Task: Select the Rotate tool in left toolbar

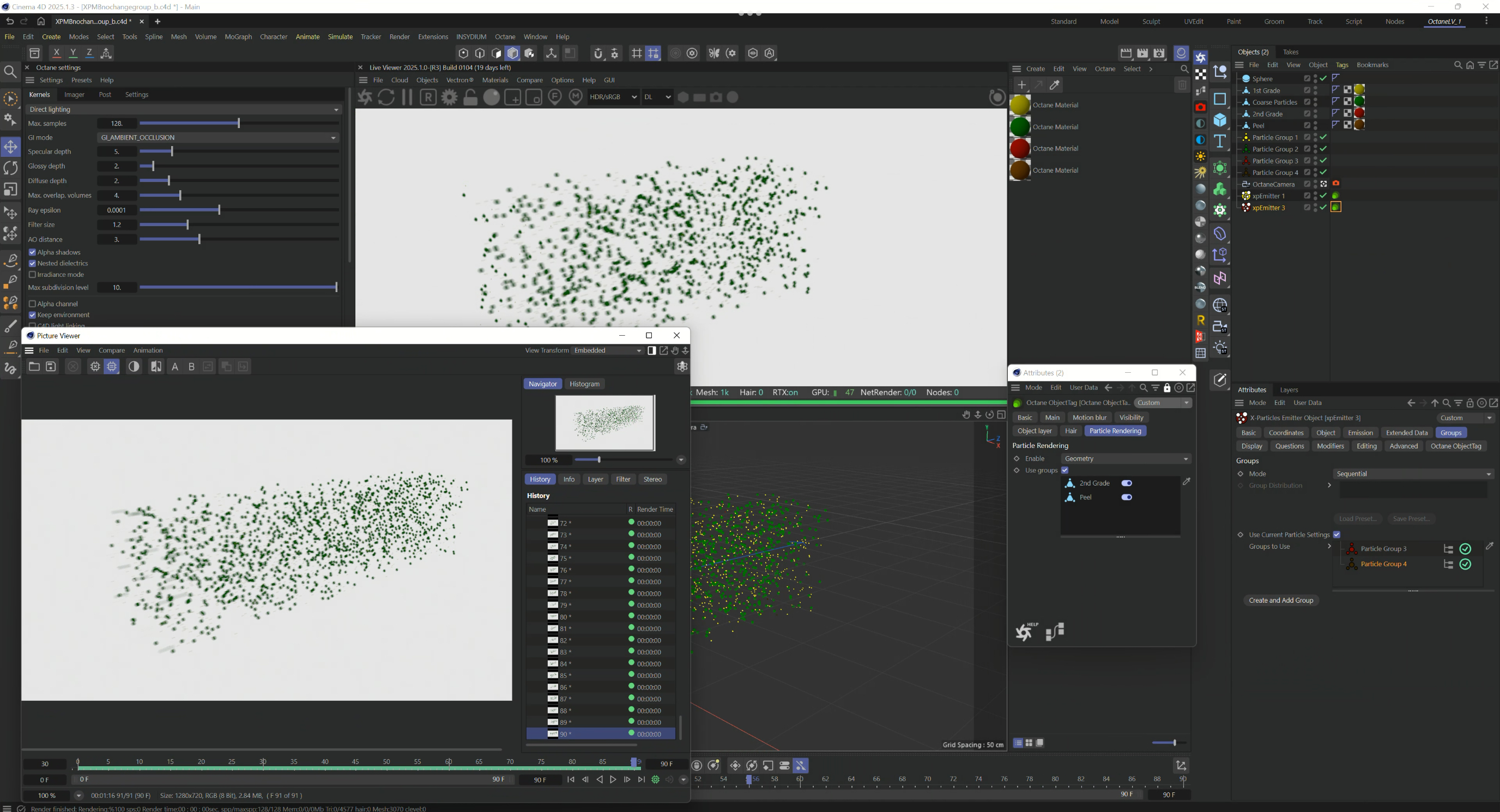Action: tap(10, 168)
